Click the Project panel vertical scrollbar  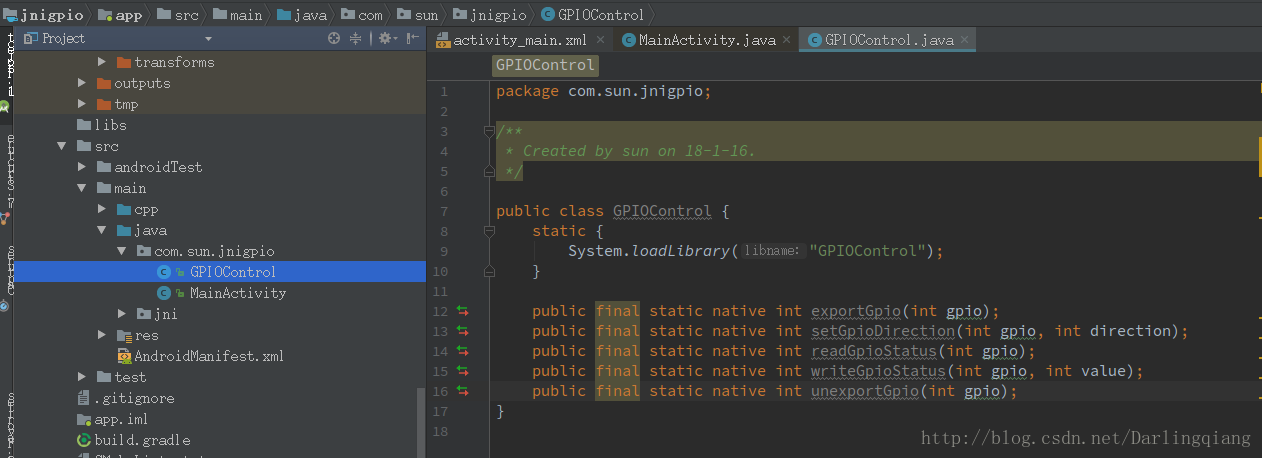420,422
